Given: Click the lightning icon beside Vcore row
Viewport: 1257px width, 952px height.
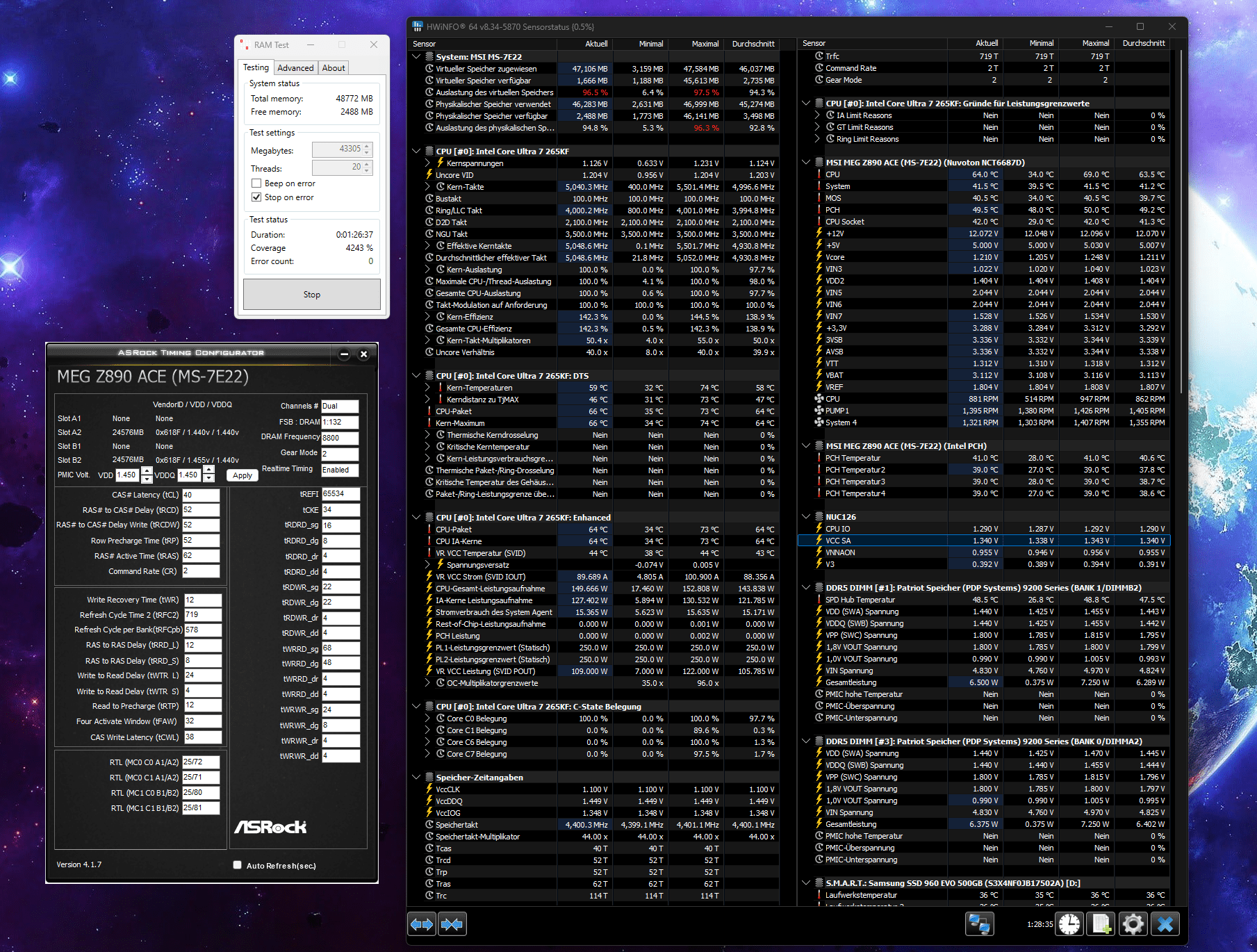Looking at the screenshot, I should click(x=819, y=257).
